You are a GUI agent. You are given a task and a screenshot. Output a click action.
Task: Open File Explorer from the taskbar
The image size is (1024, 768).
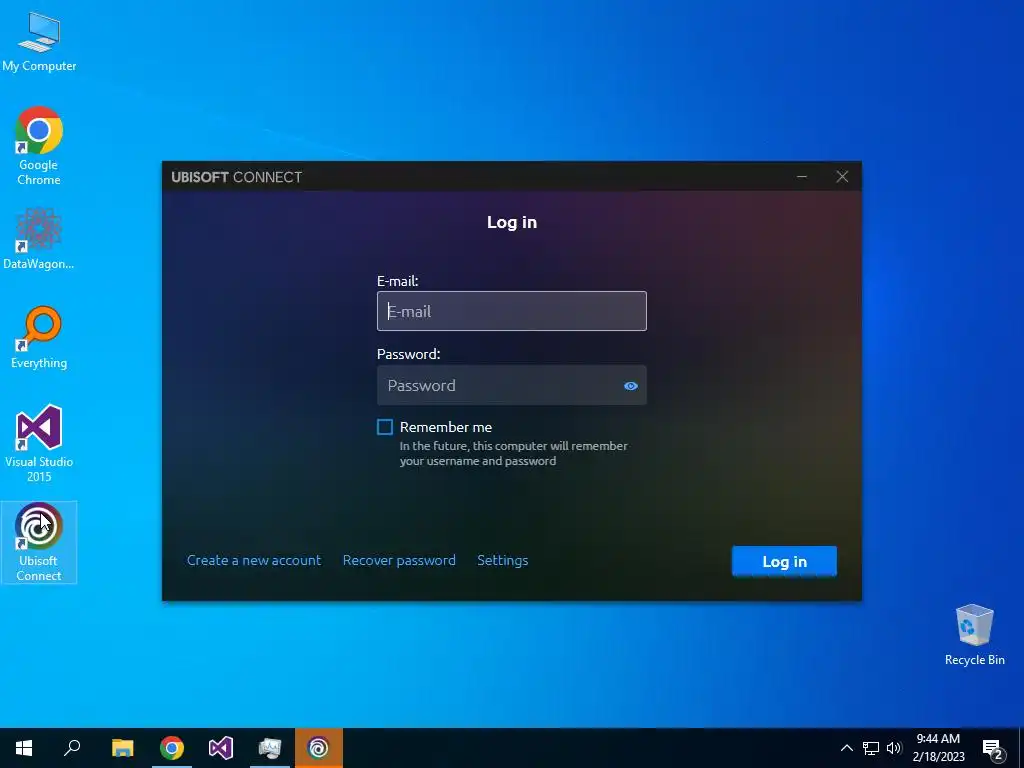[x=122, y=748]
